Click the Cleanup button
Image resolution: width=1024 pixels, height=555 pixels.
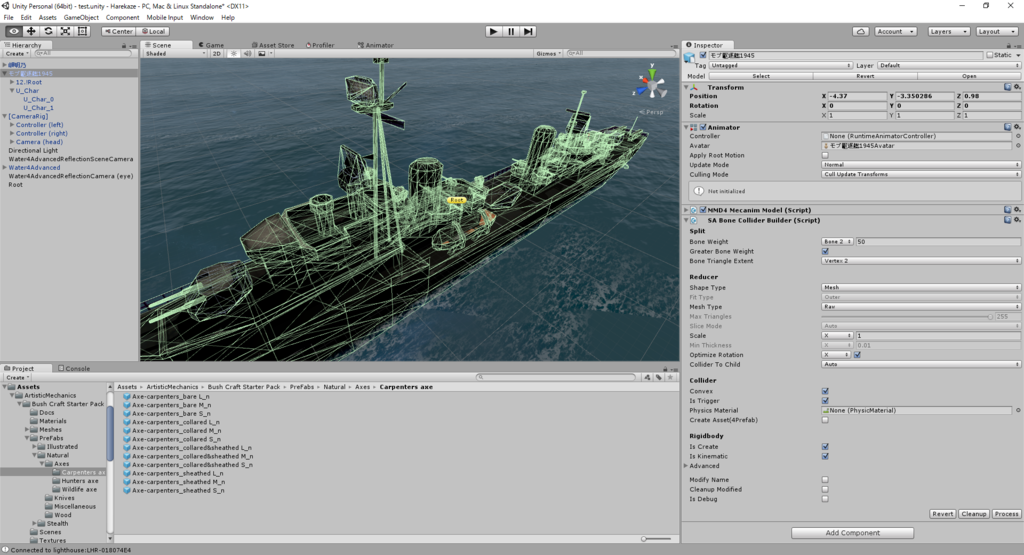[x=973, y=514]
